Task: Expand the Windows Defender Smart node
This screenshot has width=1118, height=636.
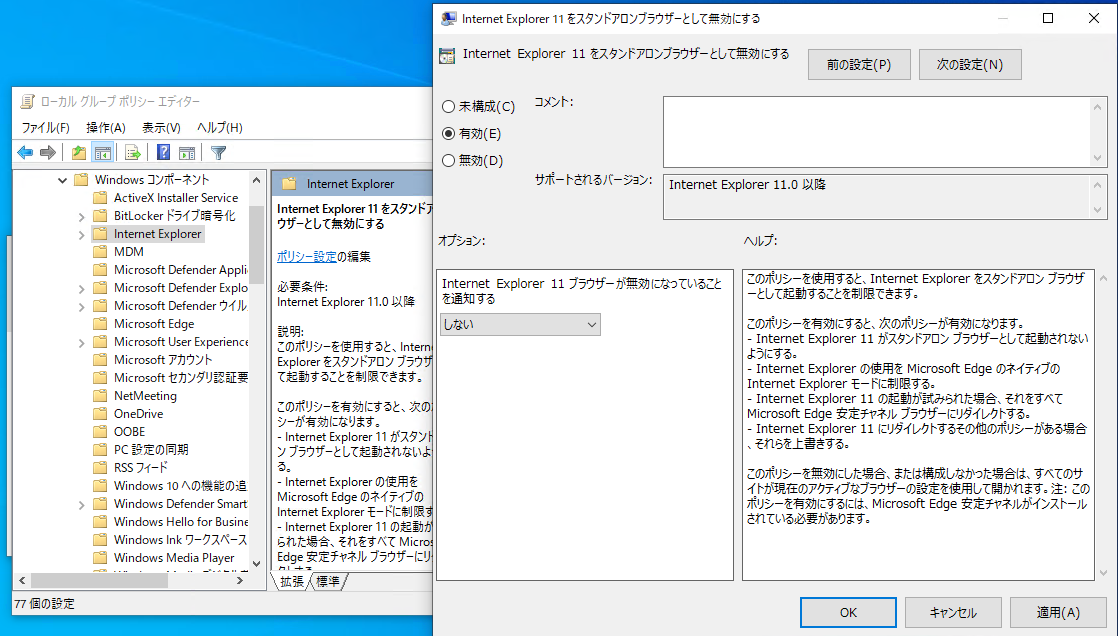Action: point(81,504)
